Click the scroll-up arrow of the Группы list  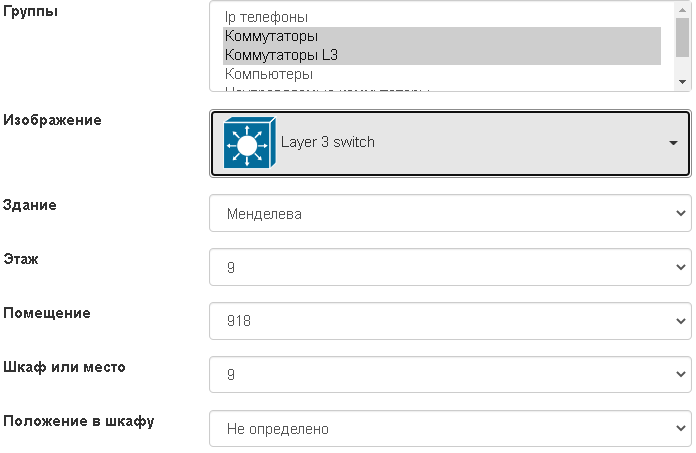click(682, 8)
